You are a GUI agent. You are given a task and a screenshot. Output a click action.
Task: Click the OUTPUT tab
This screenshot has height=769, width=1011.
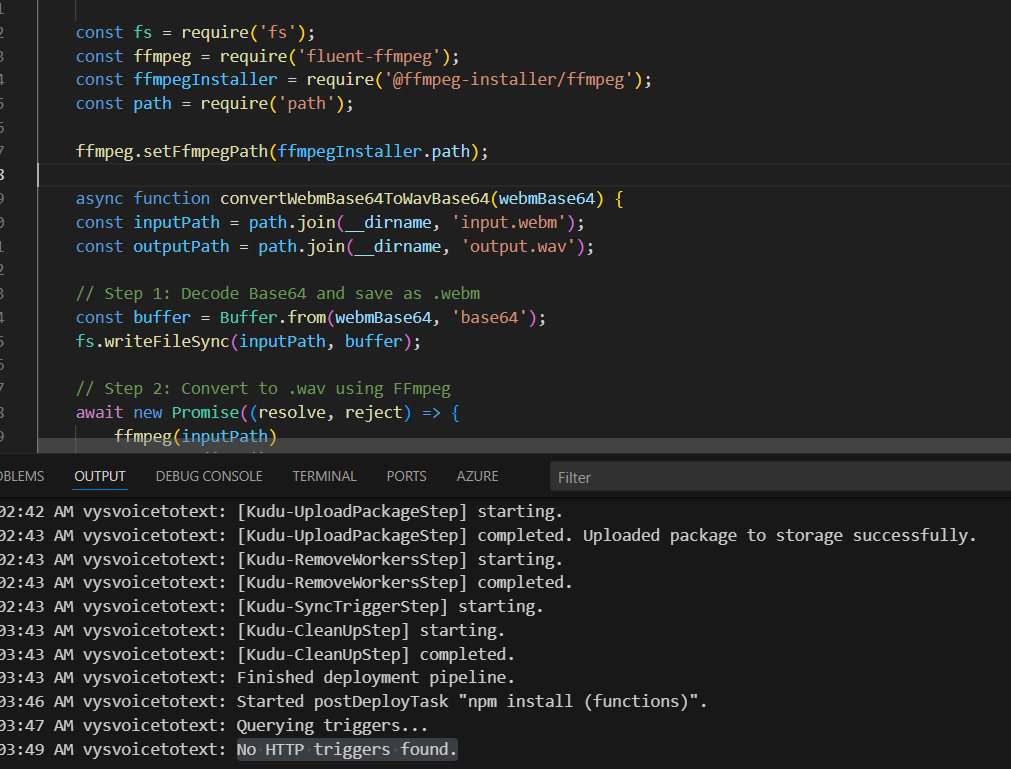pyautogui.click(x=99, y=477)
